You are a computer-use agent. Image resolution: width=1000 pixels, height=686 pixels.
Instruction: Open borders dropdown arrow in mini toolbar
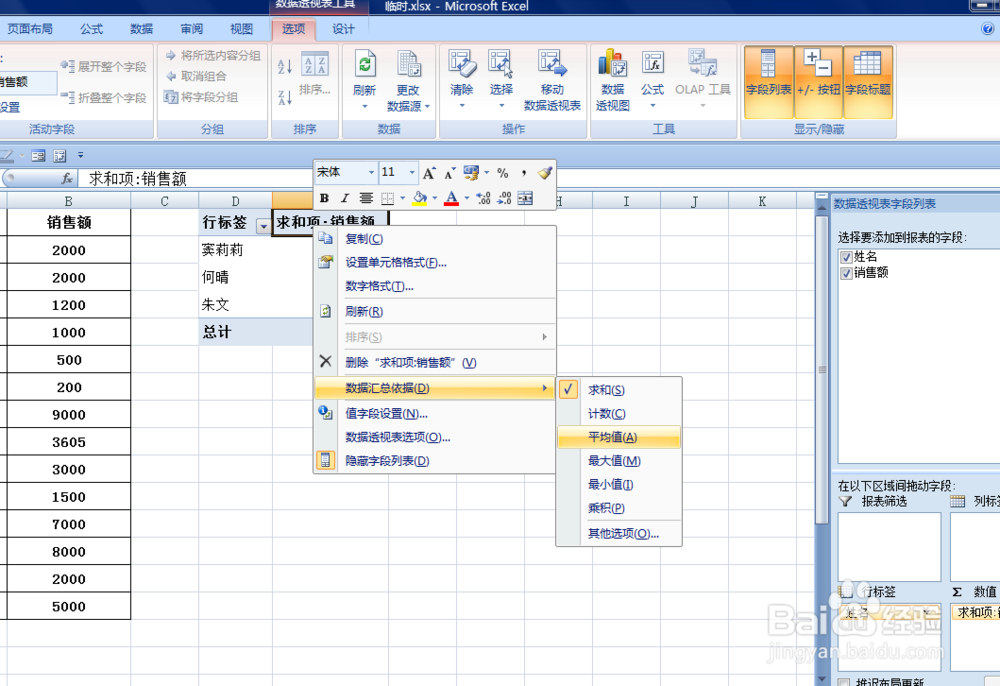(x=403, y=198)
